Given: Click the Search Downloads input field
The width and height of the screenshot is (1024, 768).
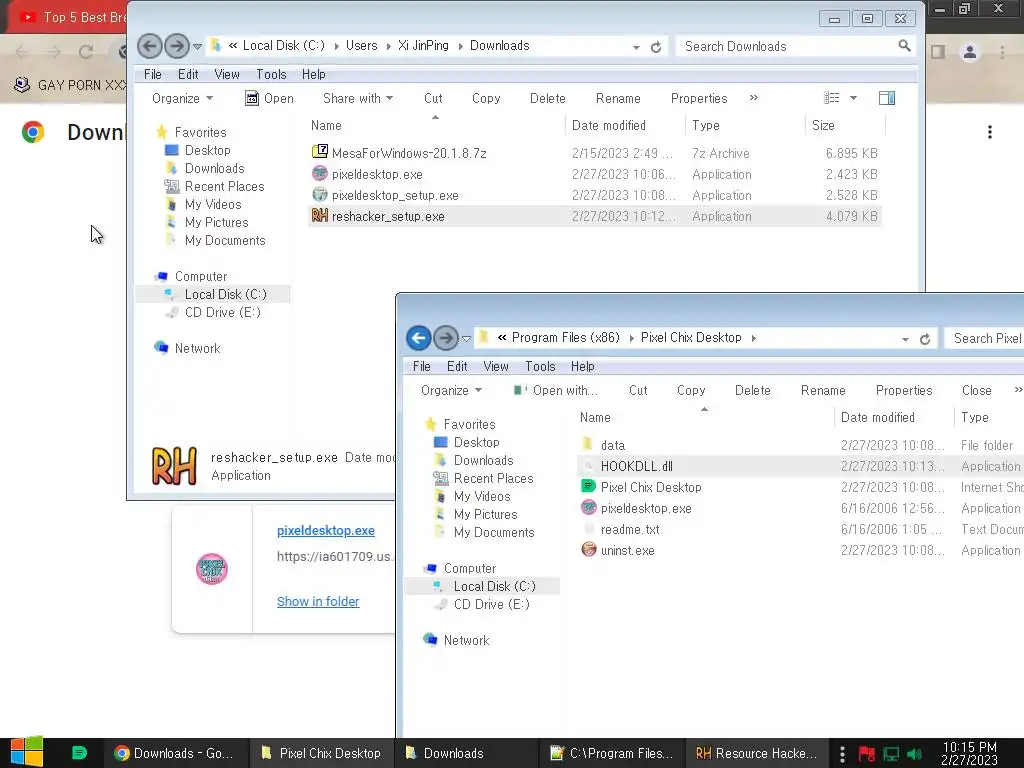Looking at the screenshot, I should click(x=787, y=46).
